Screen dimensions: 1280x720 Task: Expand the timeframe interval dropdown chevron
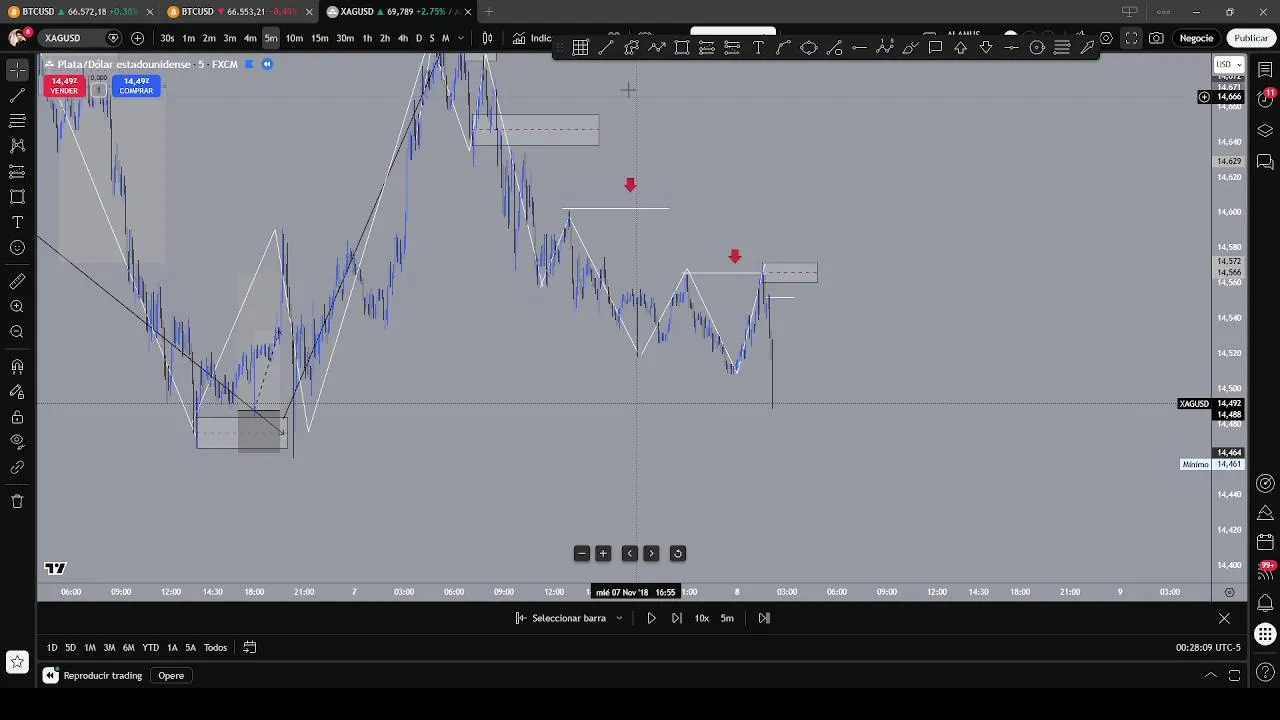coord(460,38)
